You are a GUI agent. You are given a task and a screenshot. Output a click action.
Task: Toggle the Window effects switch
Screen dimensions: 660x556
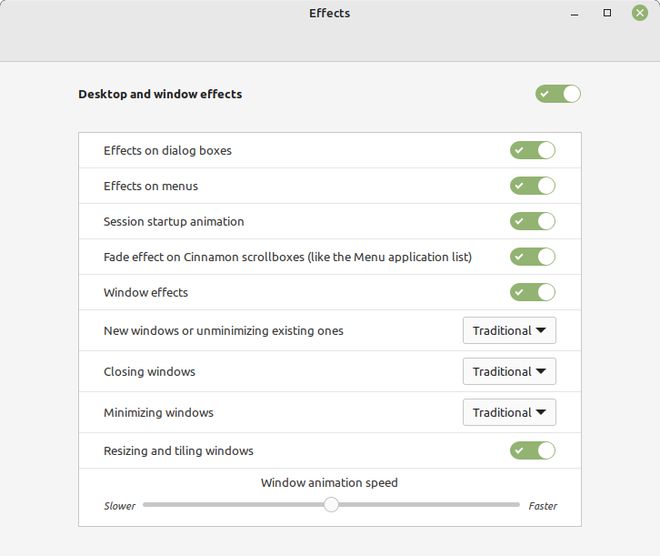532,292
